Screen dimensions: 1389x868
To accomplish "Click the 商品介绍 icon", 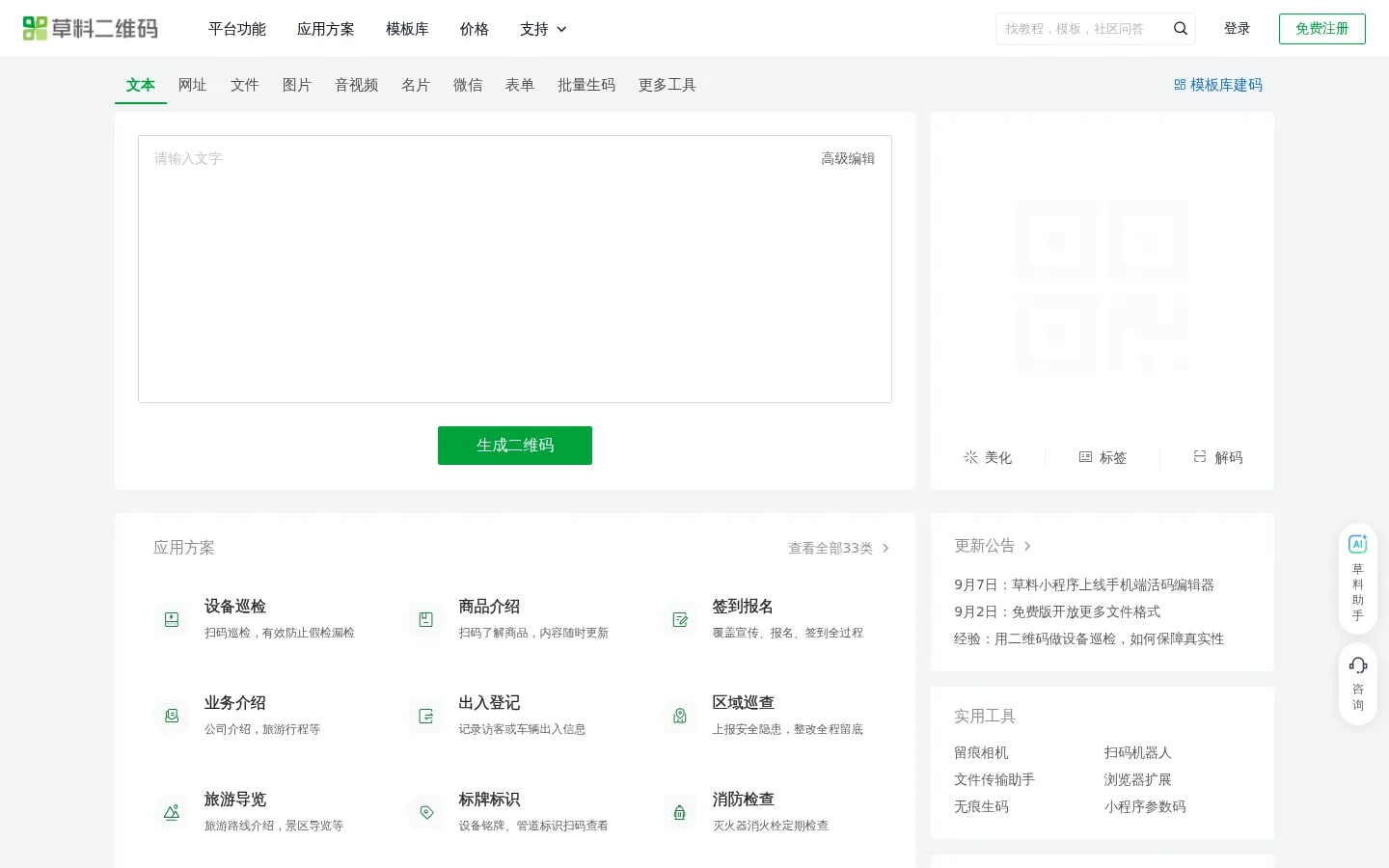I will coord(426,619).
